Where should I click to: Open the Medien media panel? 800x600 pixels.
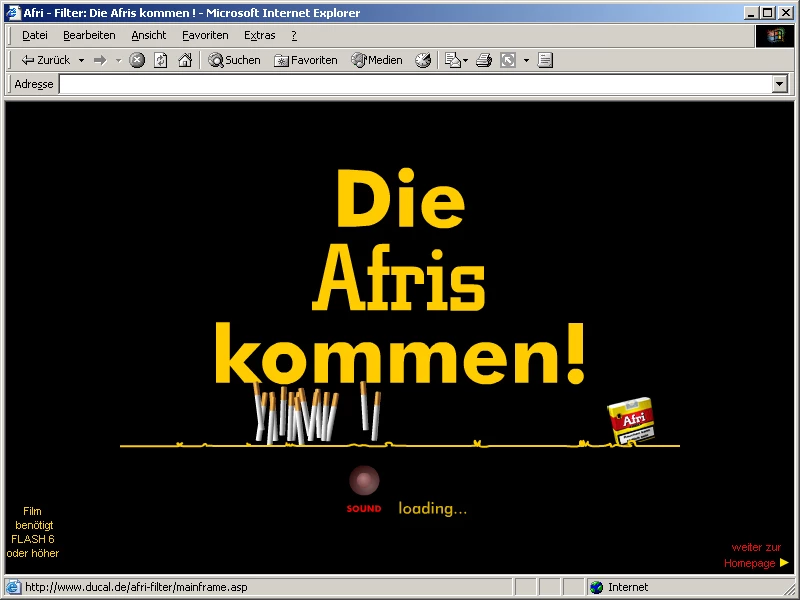pos(376,60)
